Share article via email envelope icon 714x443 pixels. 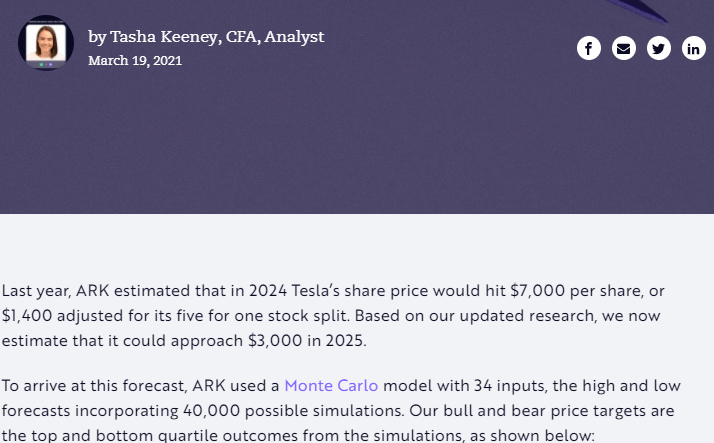tap(624, 48)
